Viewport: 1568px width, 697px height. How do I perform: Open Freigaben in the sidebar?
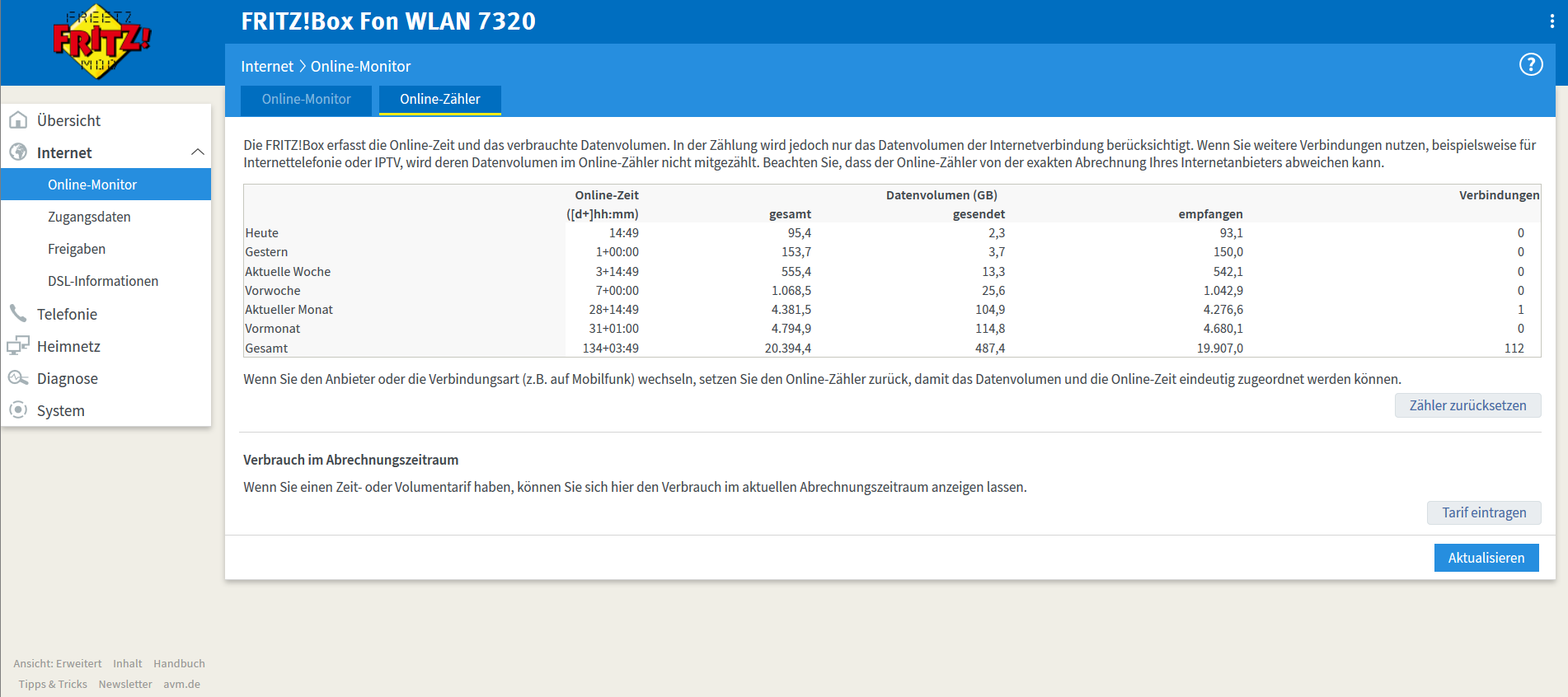point(77,249)
